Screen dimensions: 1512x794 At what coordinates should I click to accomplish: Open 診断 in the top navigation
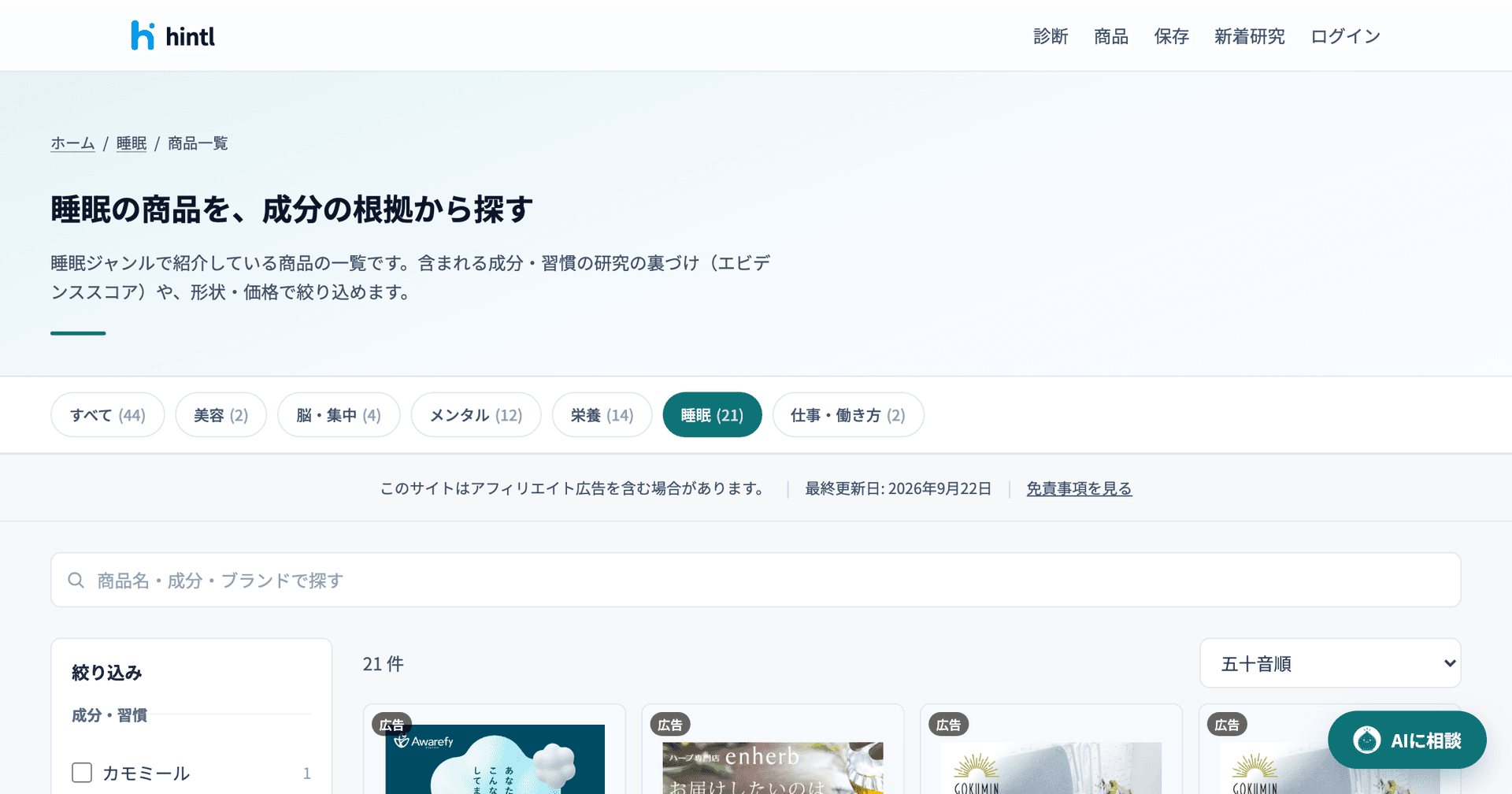tap(1051, 36)
